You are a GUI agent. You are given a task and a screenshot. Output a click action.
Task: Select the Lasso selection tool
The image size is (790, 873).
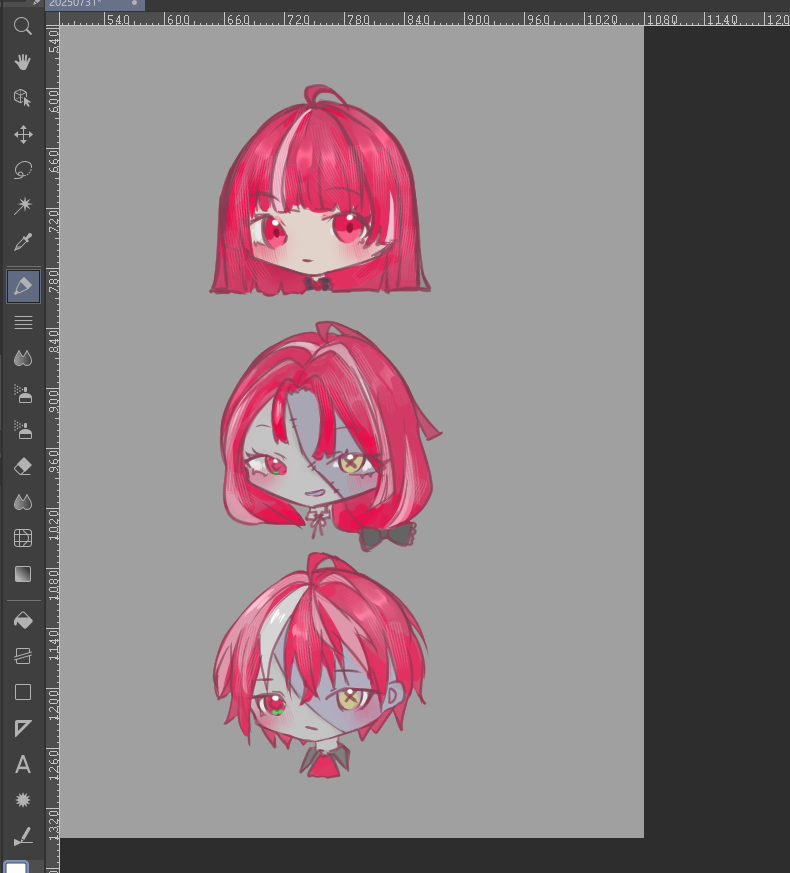pos(23,170)
